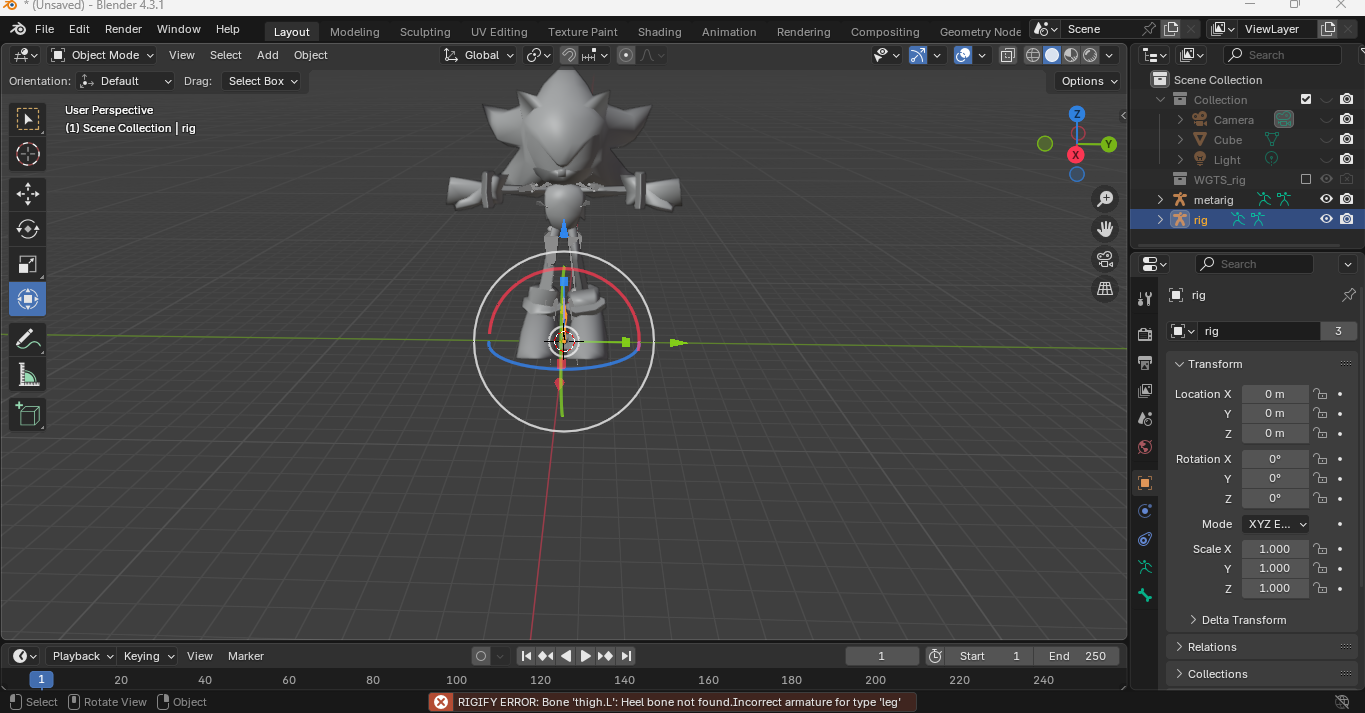Screen dimensions: 1365x713
Task: Pin the rig properties panel
Action: click(1348, 295)
